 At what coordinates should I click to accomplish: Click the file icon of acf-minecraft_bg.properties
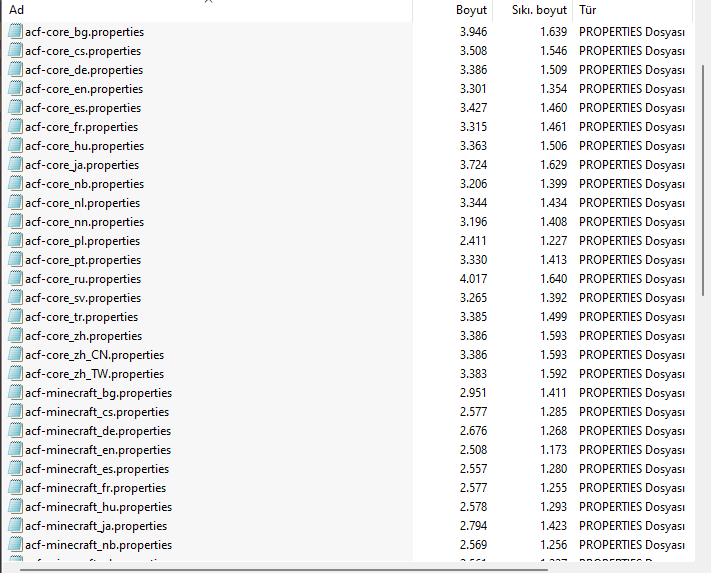point(15,392)
